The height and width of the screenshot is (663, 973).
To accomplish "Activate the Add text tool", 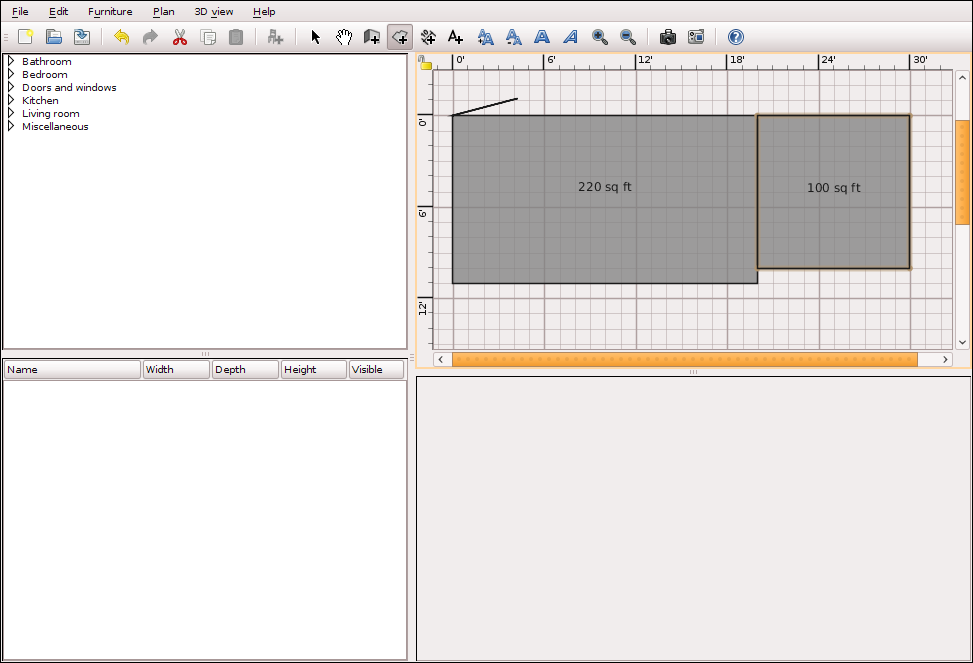I will [455, 37].
